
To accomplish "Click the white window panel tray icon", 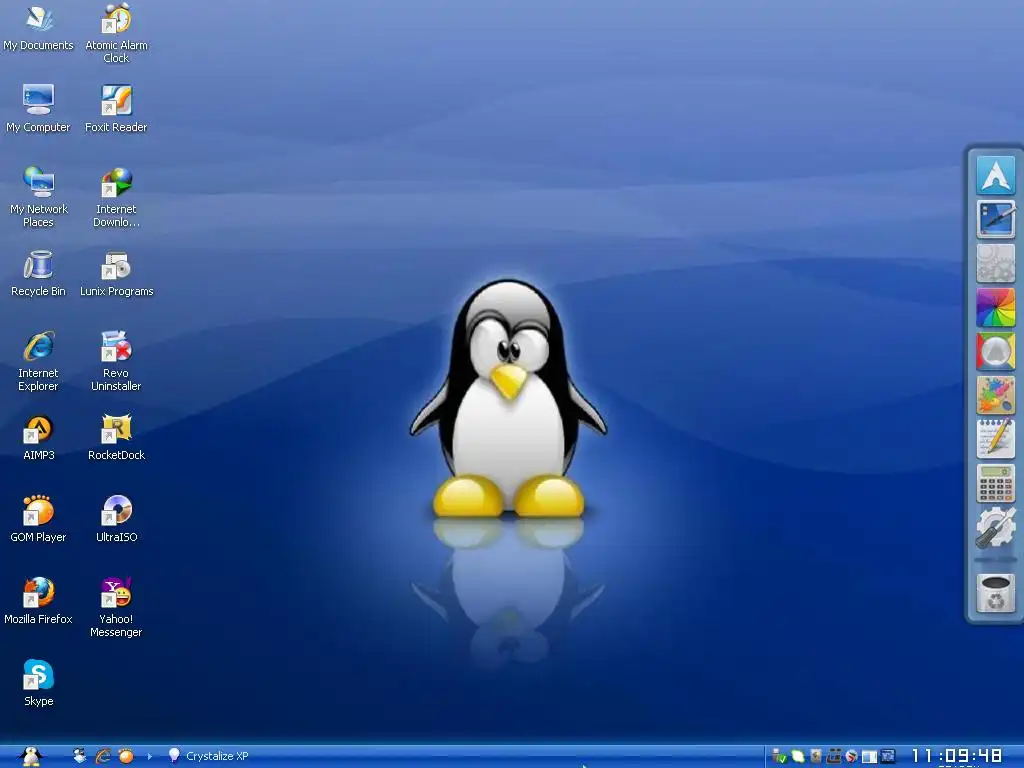I will [869, 756].
